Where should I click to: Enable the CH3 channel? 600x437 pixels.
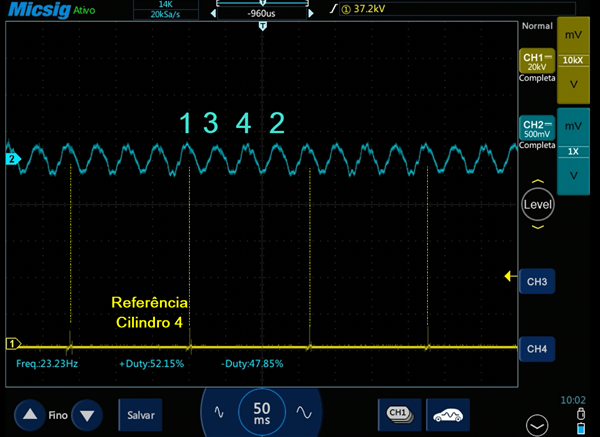[x=537, y=283]
